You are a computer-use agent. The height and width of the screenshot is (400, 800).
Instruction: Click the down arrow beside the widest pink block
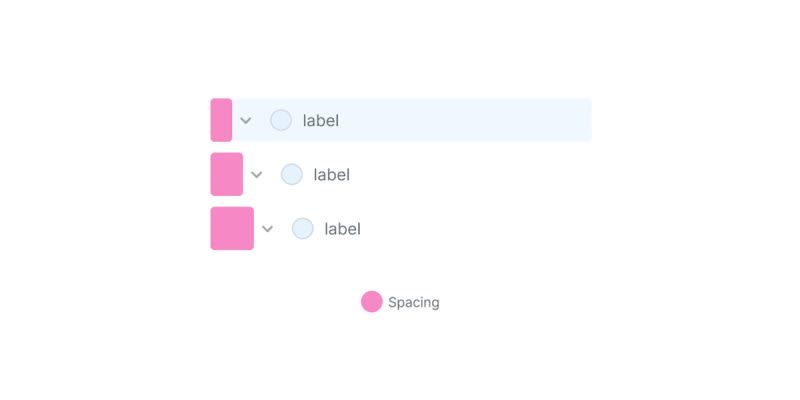tap(267, 229)
